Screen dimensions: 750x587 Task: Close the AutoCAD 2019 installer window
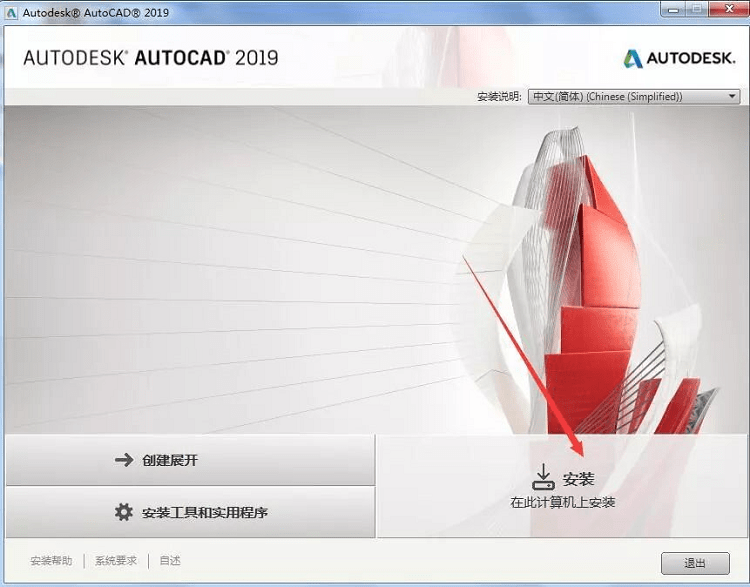click(728, 9)
